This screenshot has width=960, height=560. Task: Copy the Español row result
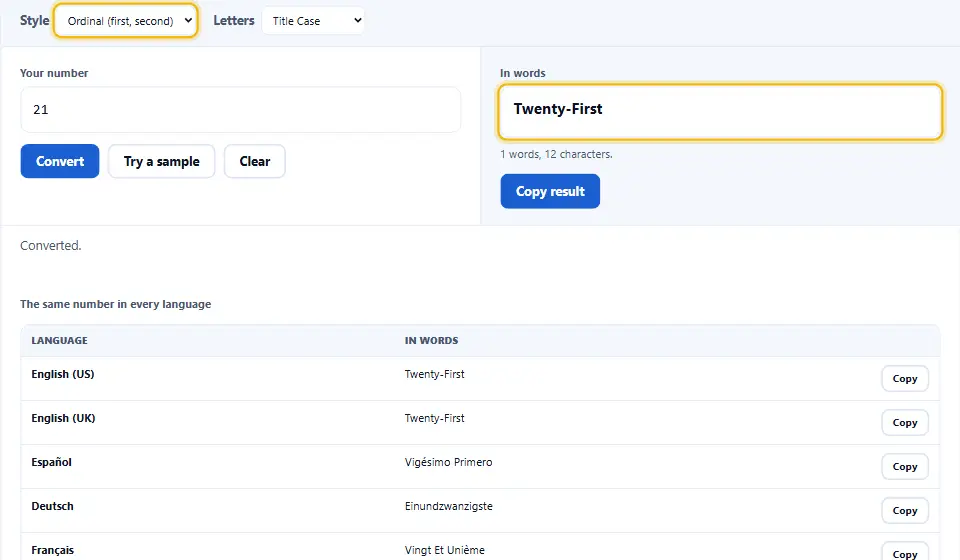(x=905, y=467)
